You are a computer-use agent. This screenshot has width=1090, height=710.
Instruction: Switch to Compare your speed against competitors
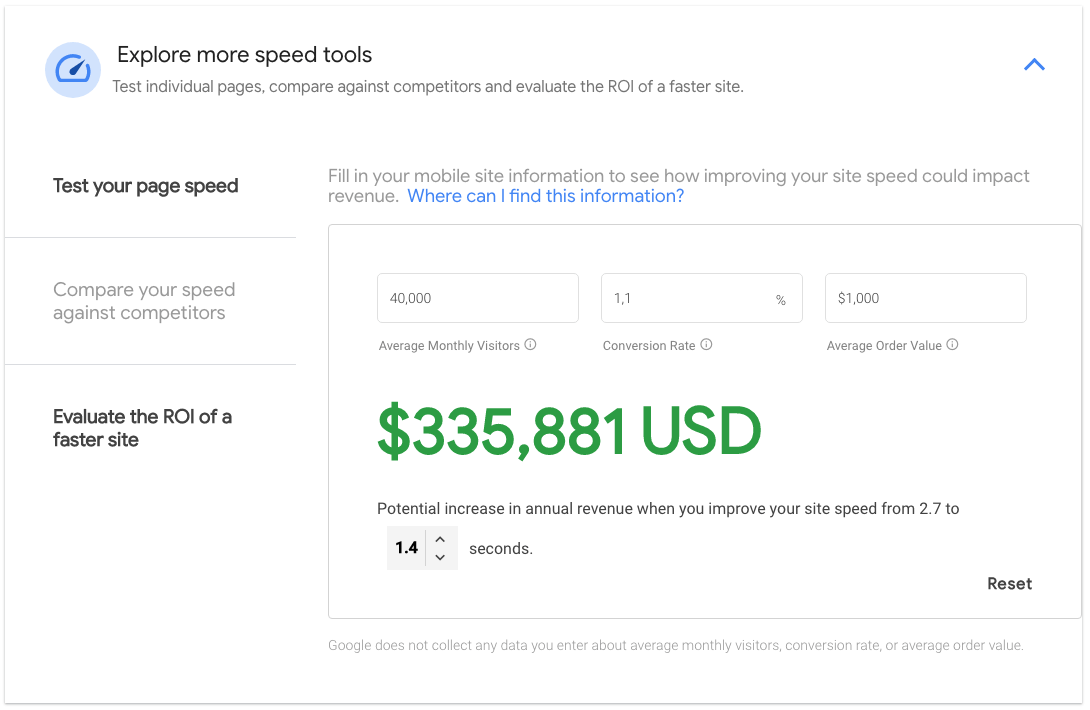144,301
